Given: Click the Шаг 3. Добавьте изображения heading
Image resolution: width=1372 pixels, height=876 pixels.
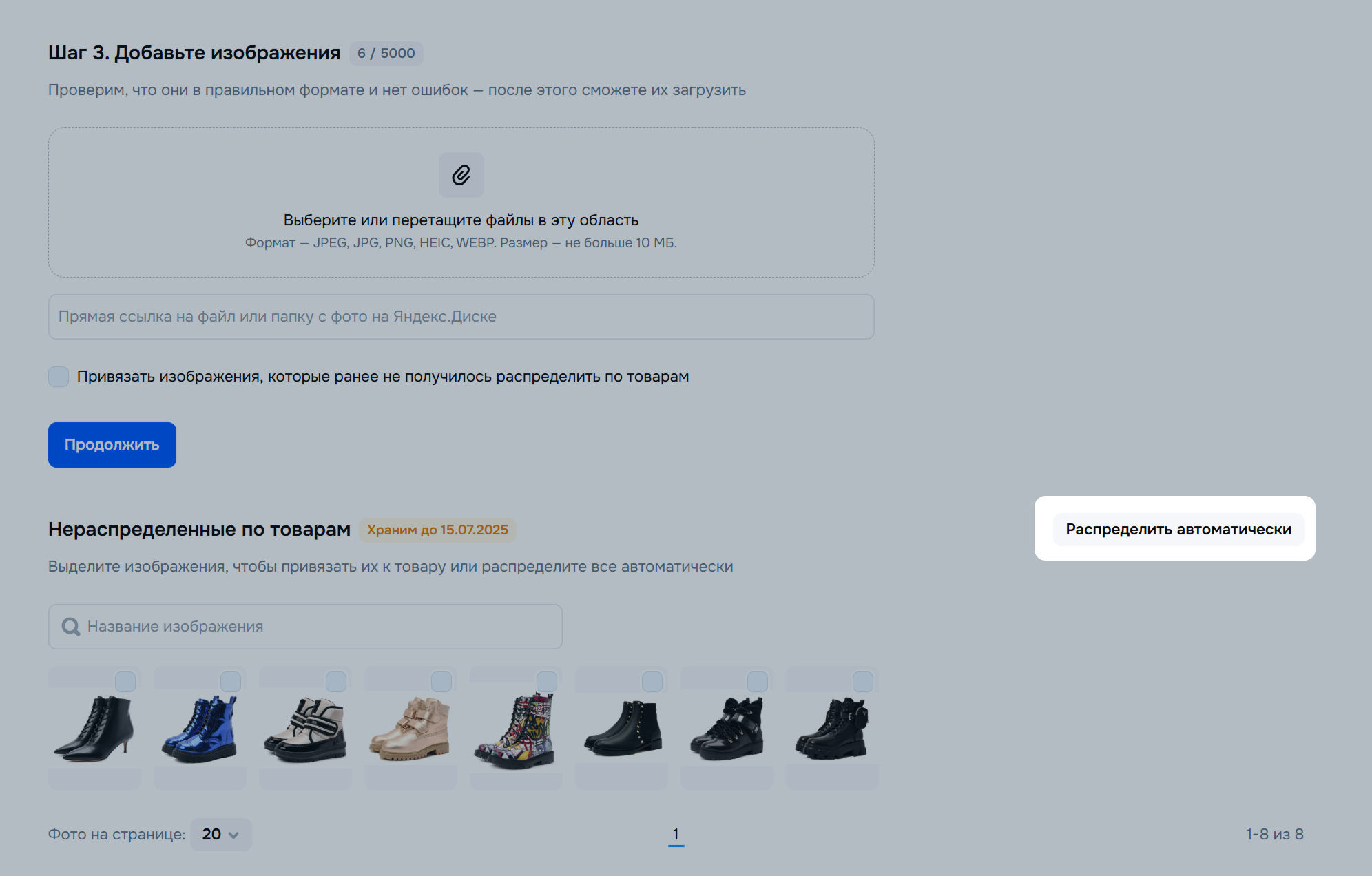Looking at the screenshot, I should [194, 53].
